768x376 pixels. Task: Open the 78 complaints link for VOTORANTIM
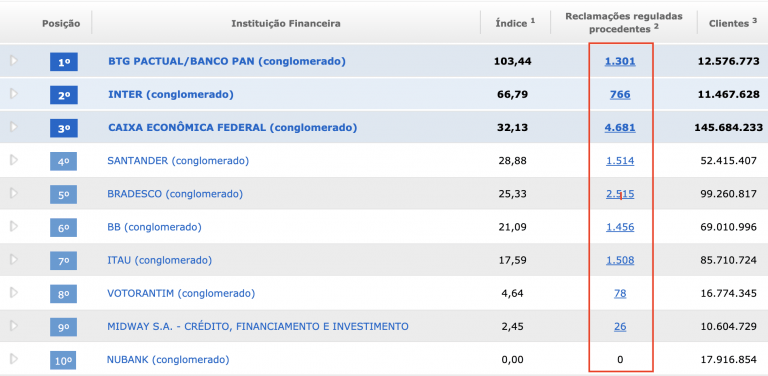point(620,293)
